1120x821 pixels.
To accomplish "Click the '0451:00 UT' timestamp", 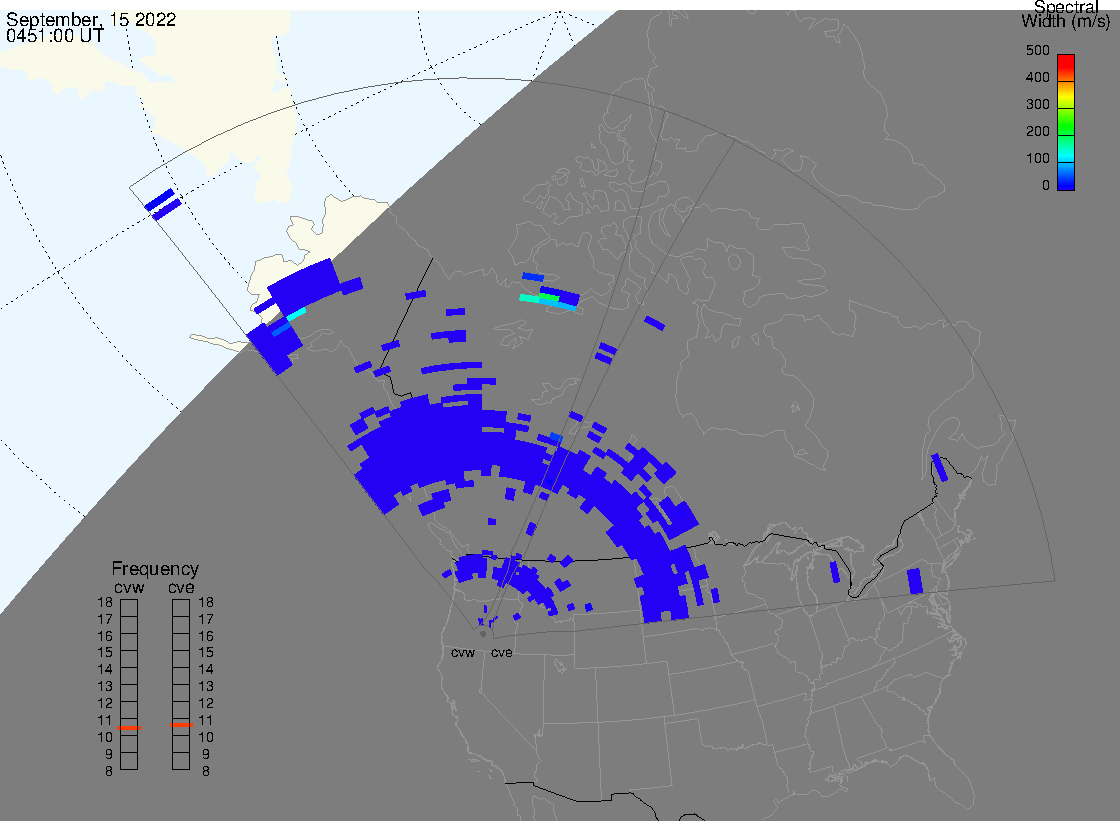I will [x=55, y=36].
